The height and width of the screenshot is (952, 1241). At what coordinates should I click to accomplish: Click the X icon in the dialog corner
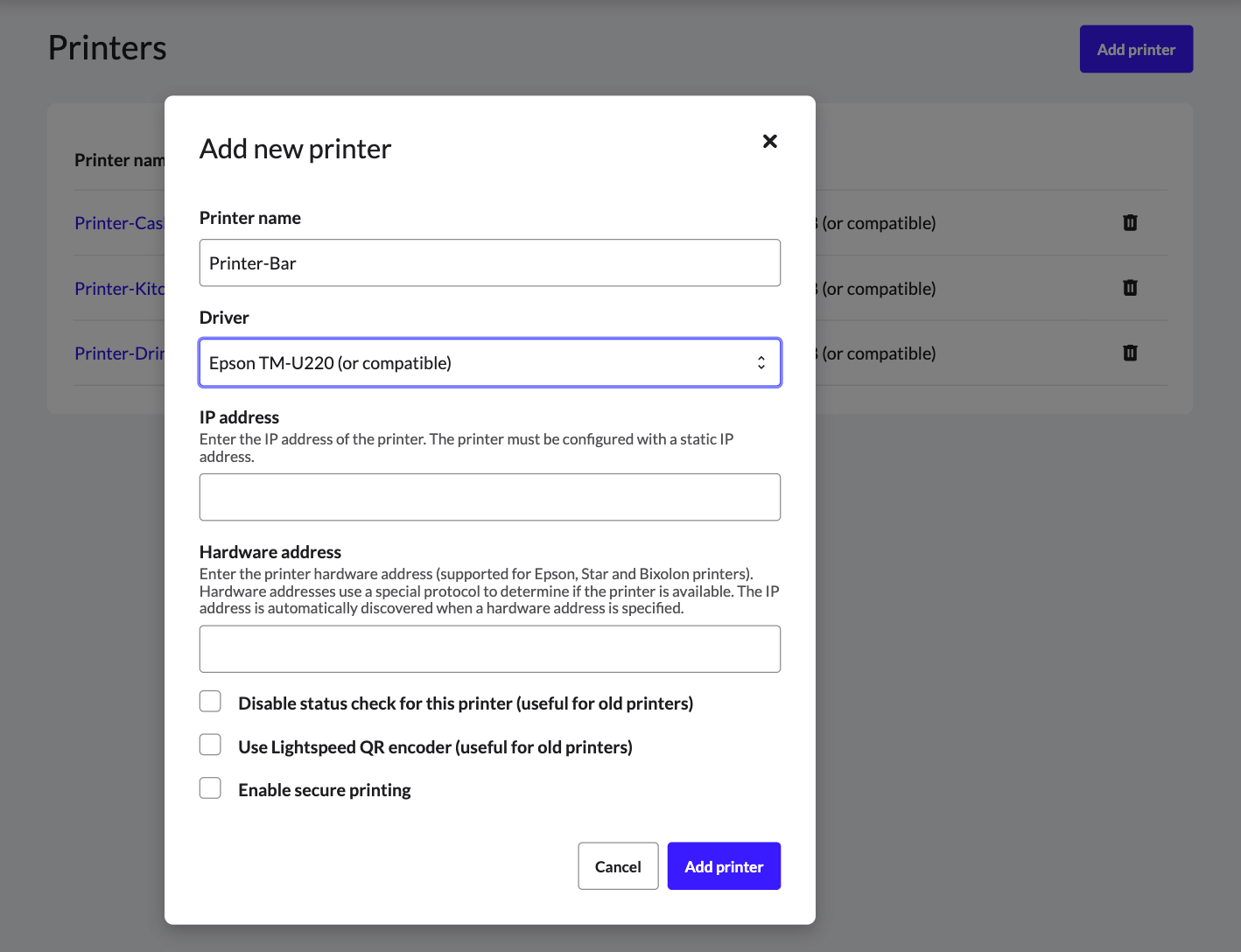(x=769, y=141)
